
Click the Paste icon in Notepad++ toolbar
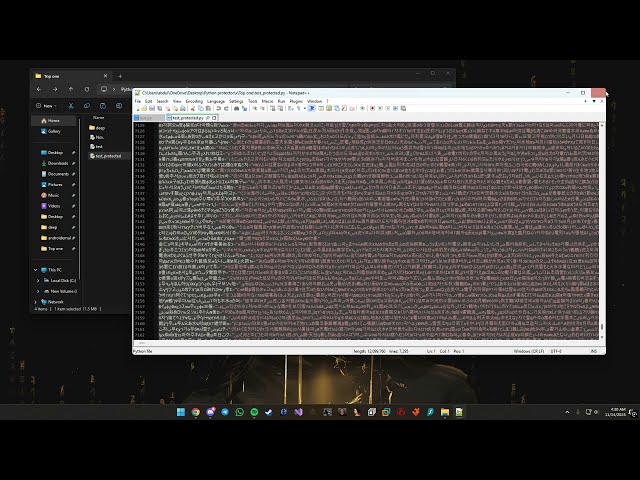click(208, 109)
